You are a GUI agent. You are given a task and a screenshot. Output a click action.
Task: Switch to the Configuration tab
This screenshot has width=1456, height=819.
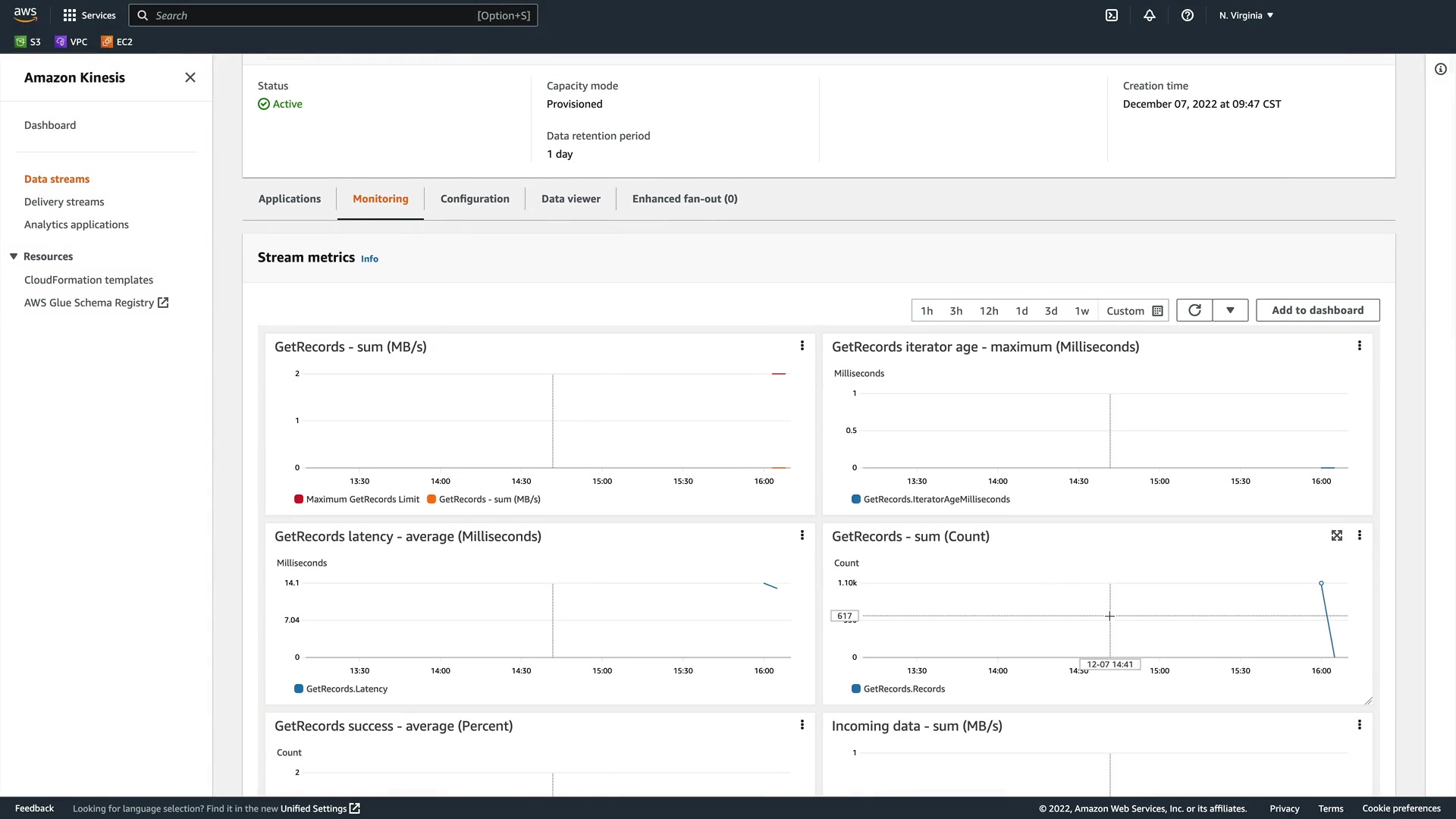(475, 199)
